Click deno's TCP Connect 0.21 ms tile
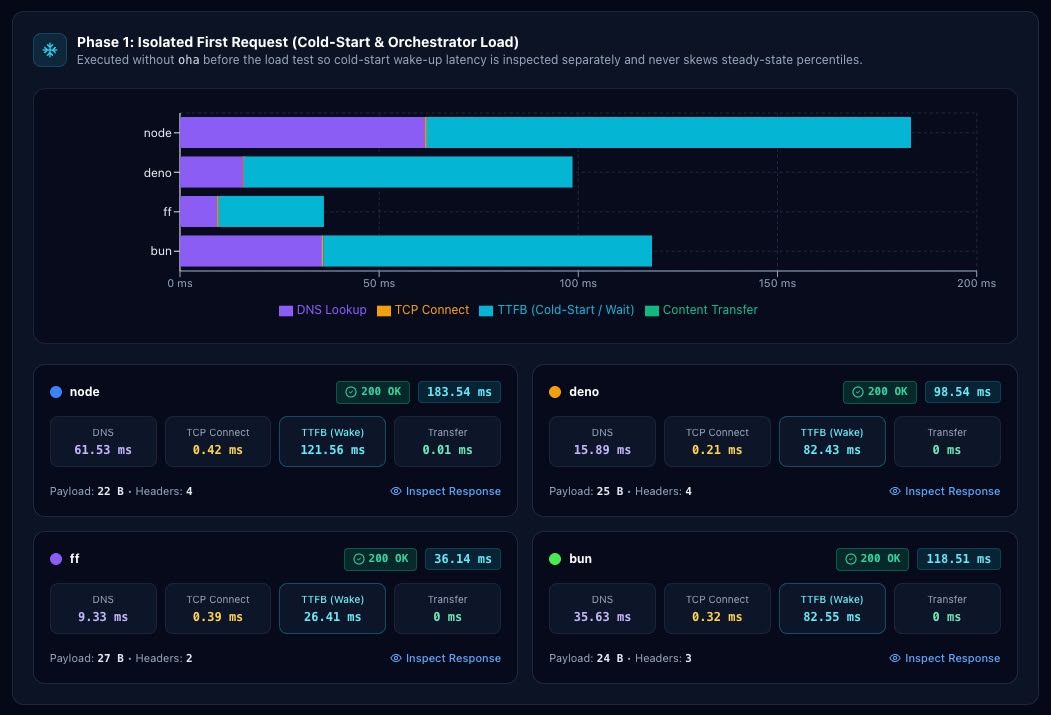This screenshot has width=1051, height=715. [717, 442]
